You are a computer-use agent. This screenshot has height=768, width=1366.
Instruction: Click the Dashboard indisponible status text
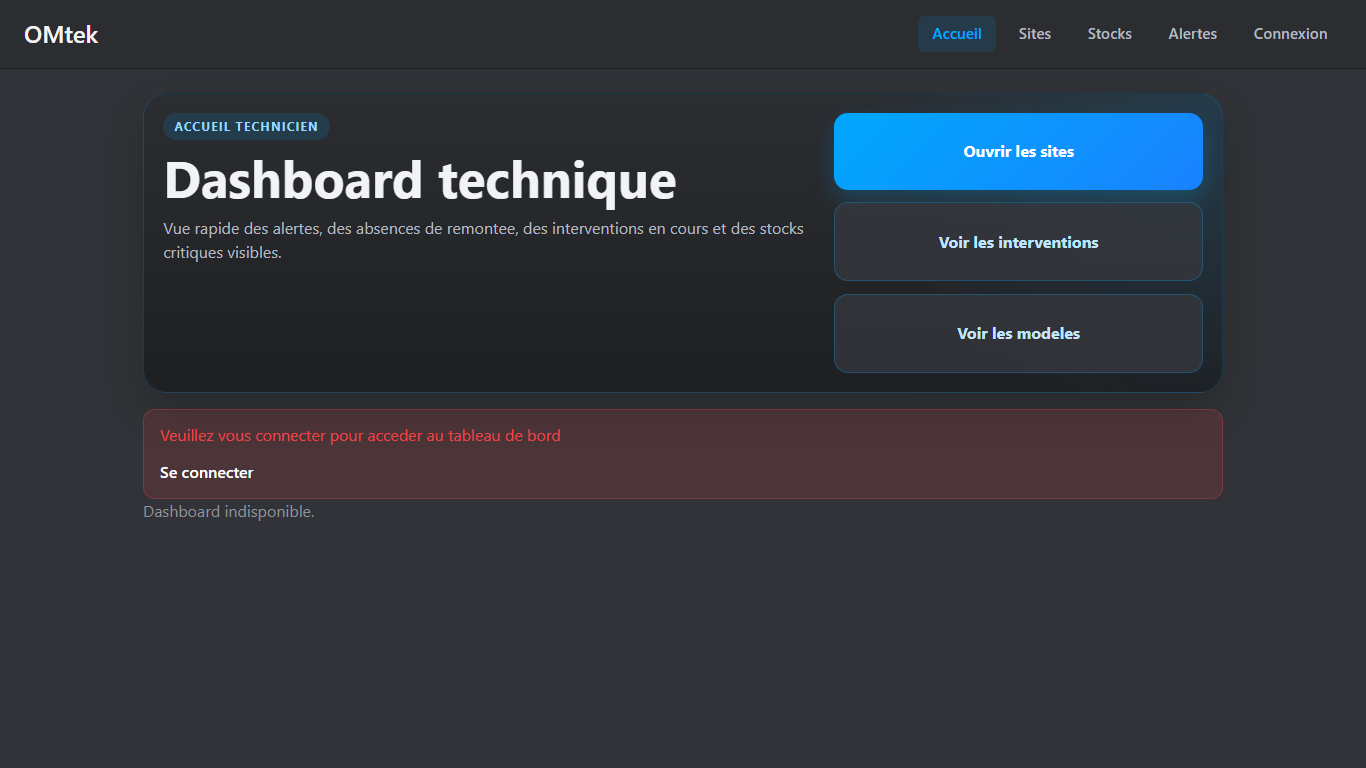click(229, 512)
